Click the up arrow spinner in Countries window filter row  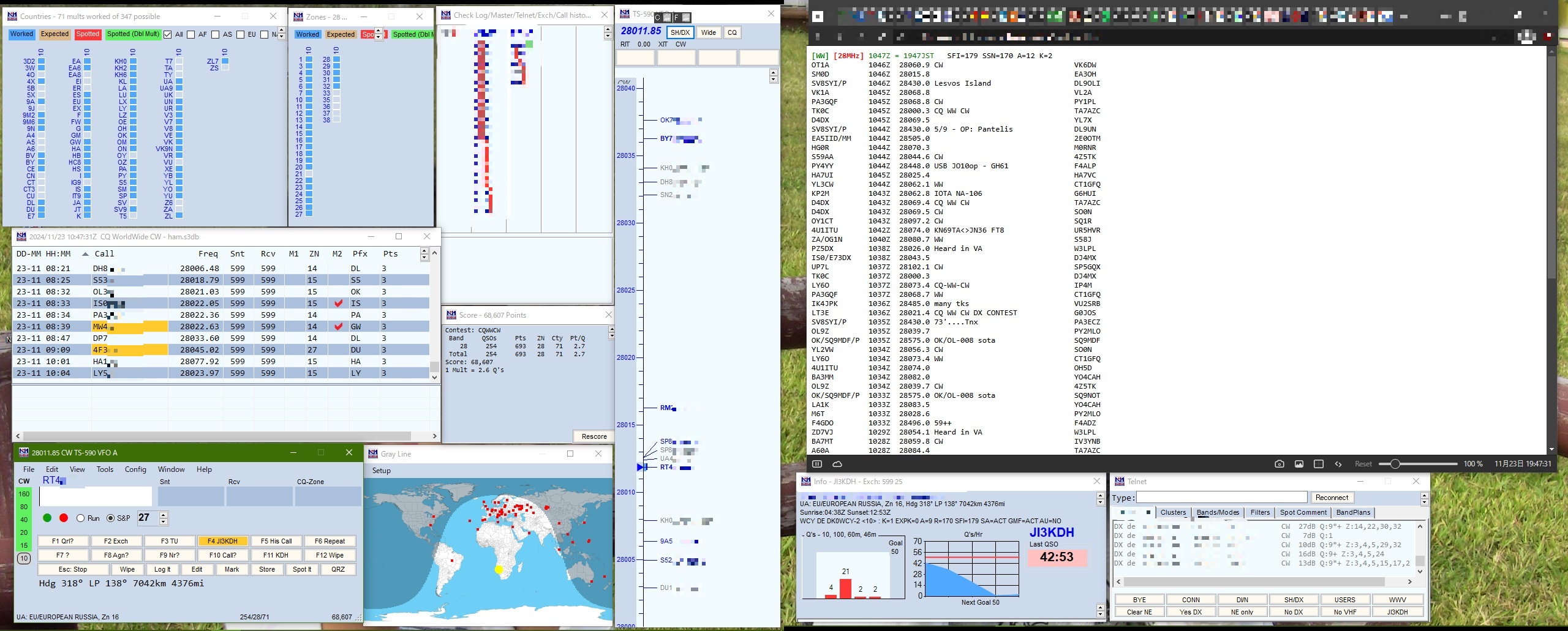click(x=282, y=30)
